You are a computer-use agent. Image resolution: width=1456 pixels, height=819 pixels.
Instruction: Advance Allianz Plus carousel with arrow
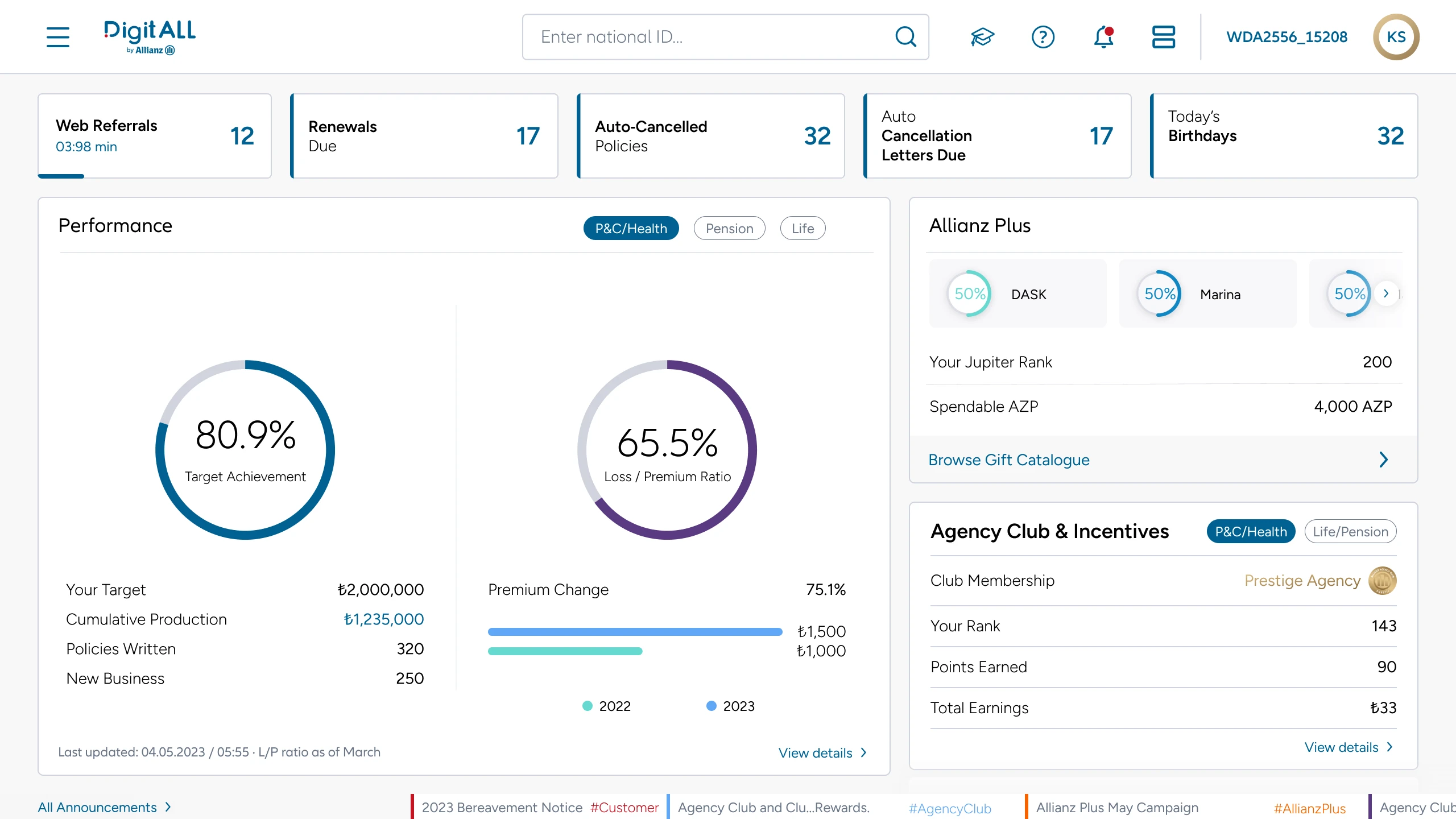tap(1386, 293)
